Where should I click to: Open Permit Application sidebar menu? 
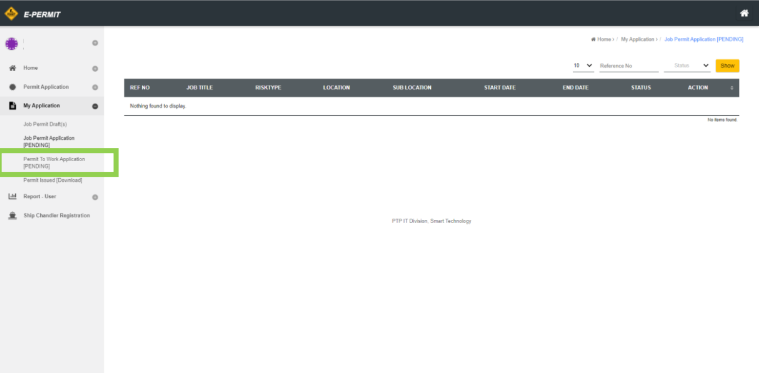(x=46, y=87)
